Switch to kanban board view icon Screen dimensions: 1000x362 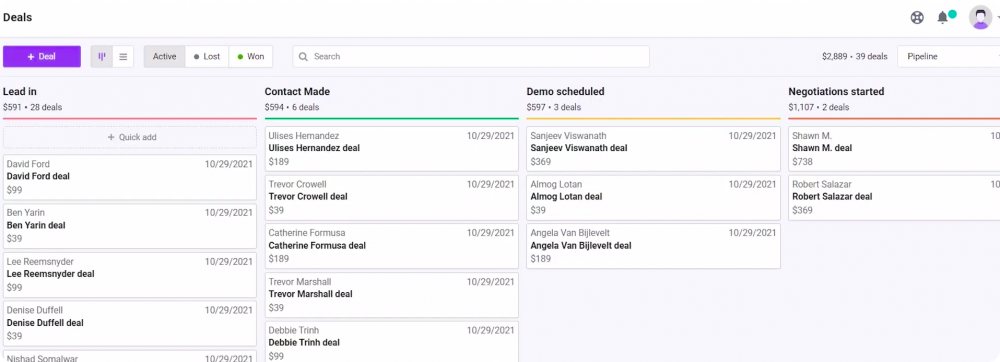101,57
